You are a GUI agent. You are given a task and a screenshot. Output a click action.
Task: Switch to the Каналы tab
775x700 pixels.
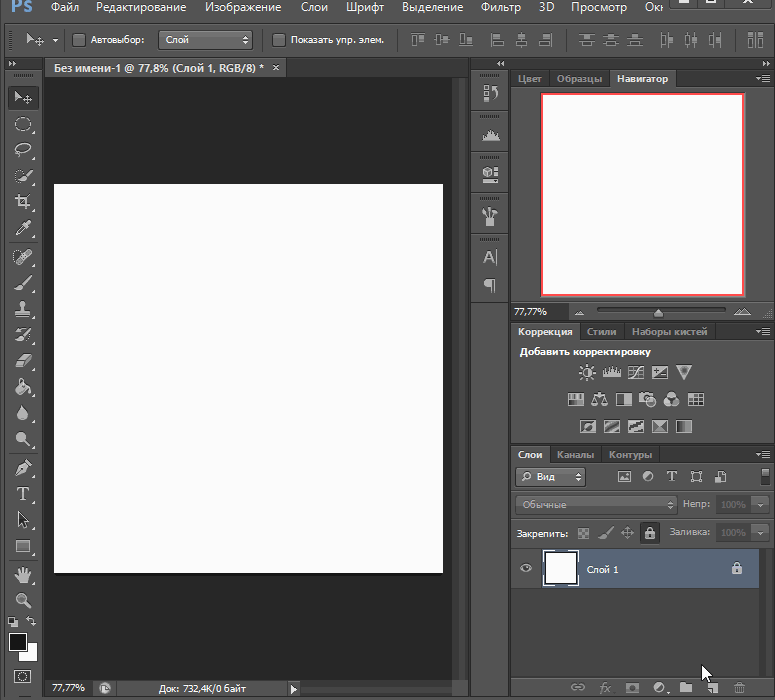pyautogui.click(x=575, y=455)
